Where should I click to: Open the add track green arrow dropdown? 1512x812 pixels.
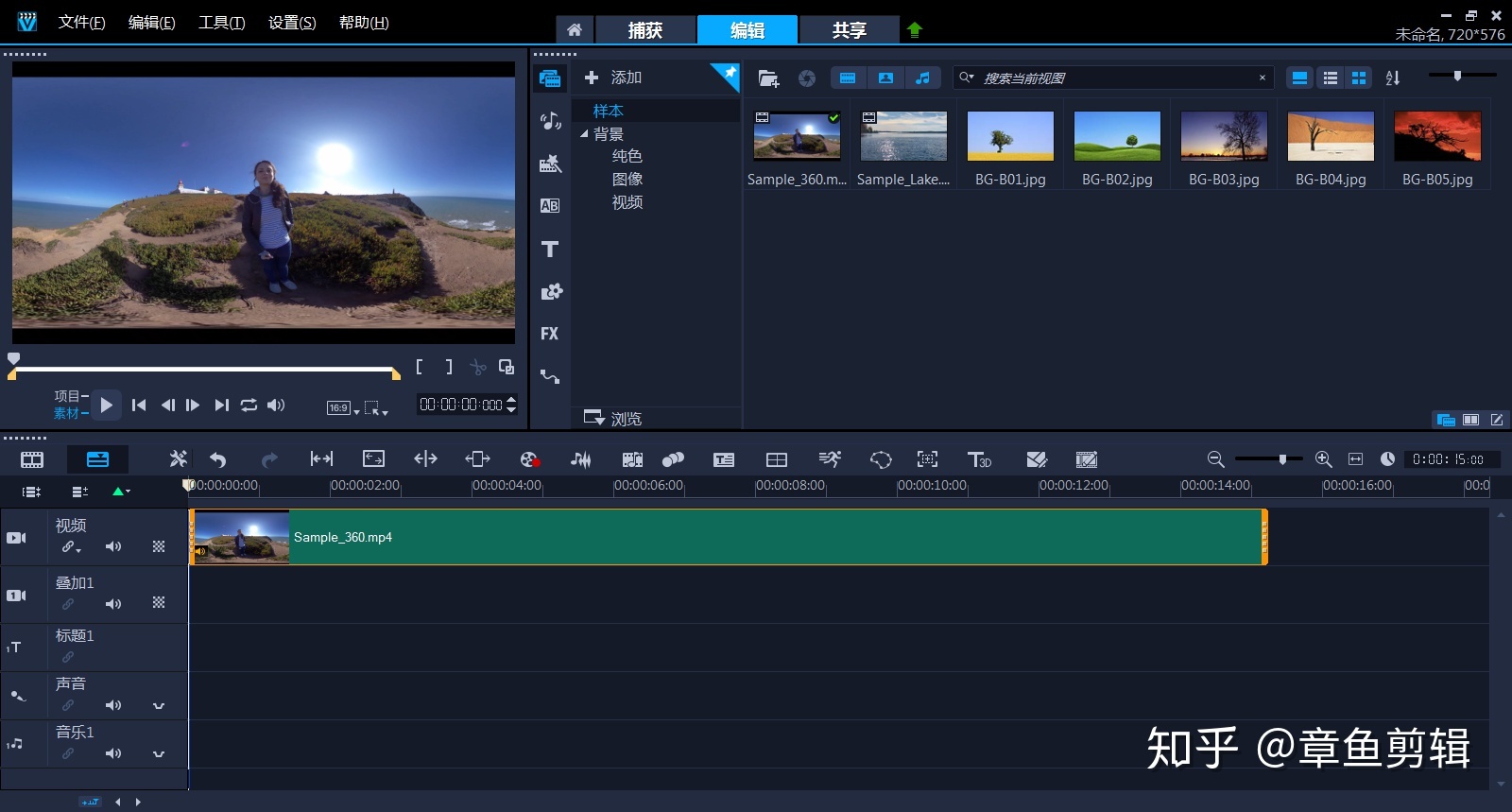[x=121, y=492]
